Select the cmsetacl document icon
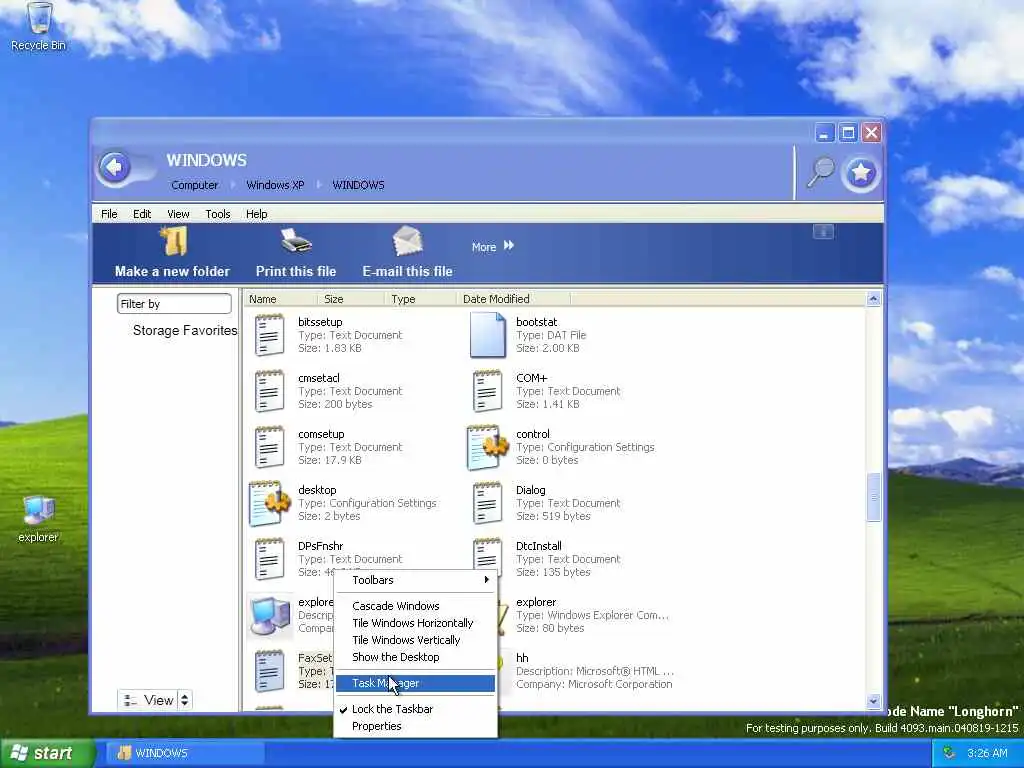This screenshot has height=768, width=1024. pyautogui.click(x=269, y=391)
